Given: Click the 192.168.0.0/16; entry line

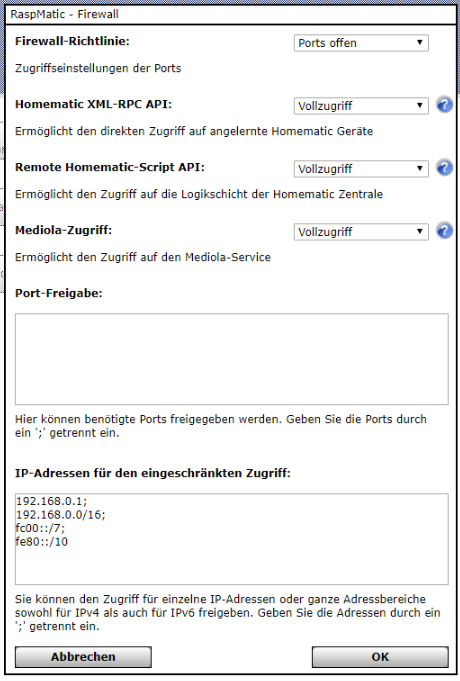Looking at the screenshot, I should 60,515.
